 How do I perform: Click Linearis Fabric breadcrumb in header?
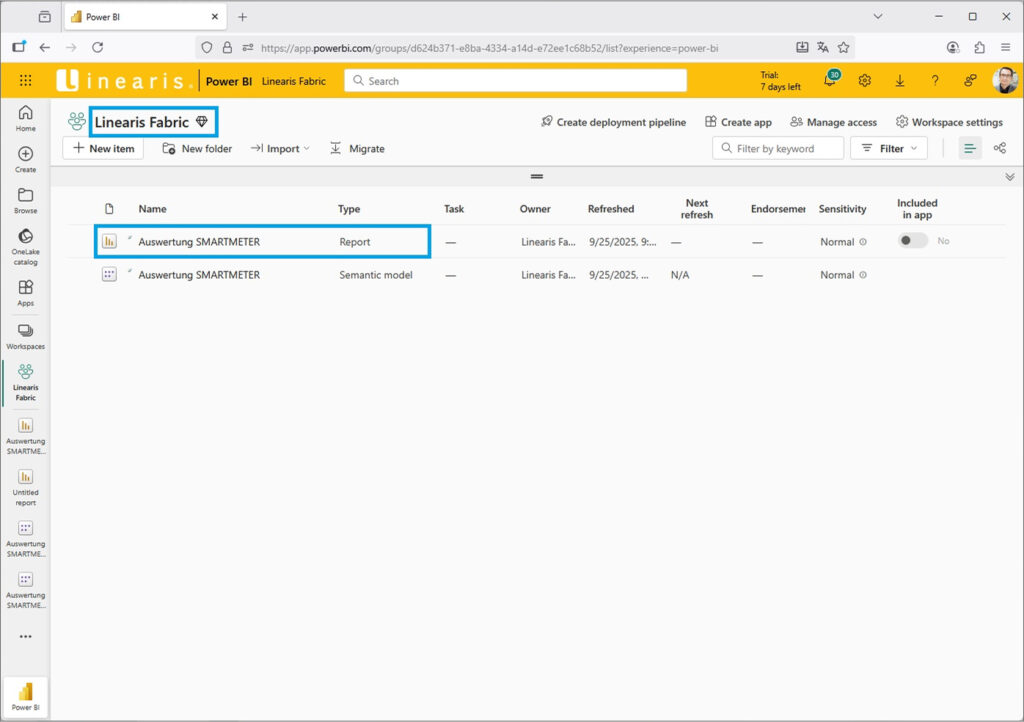(x=294, y=81)
